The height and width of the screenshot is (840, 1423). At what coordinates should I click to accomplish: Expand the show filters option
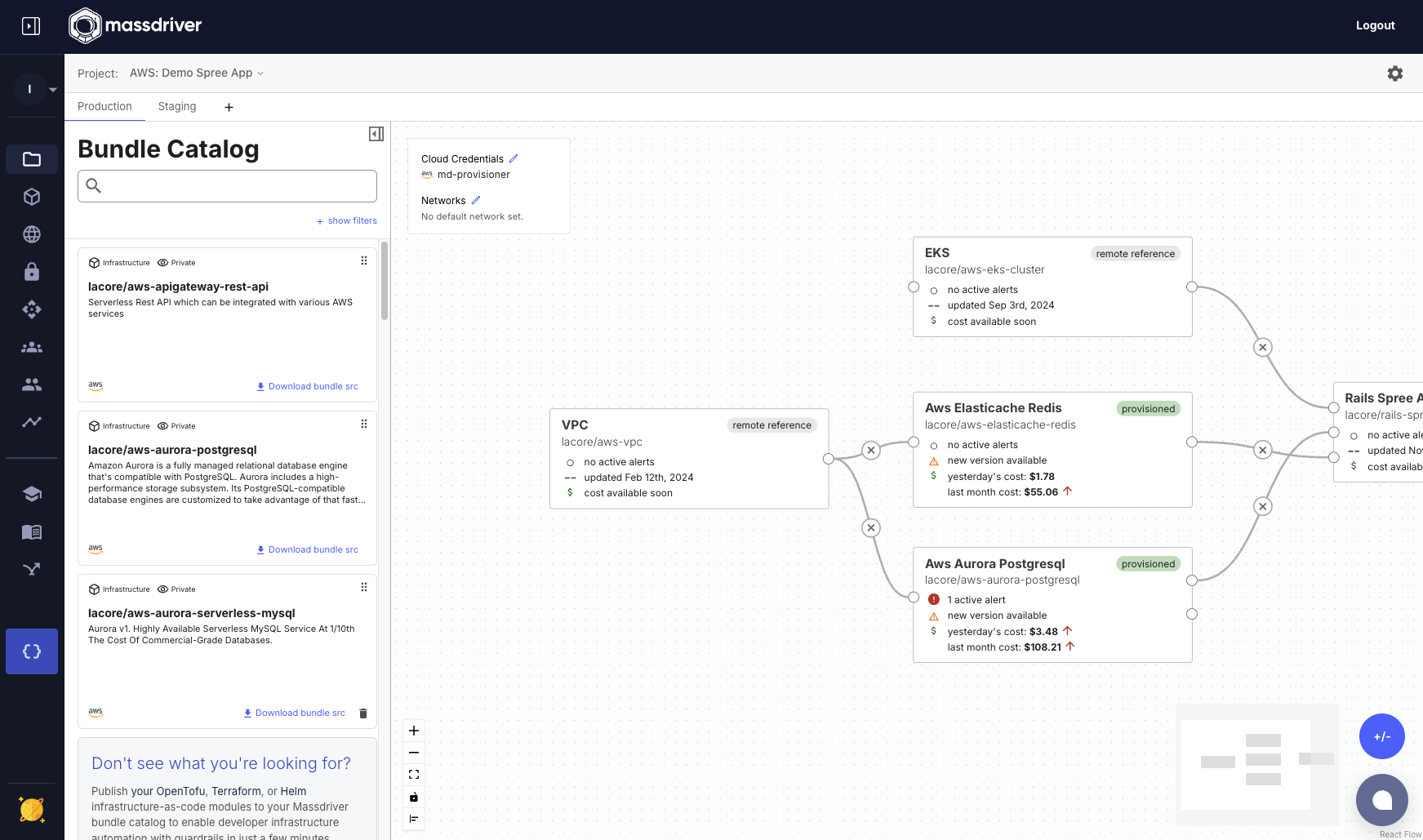click(x=347, y=220)
